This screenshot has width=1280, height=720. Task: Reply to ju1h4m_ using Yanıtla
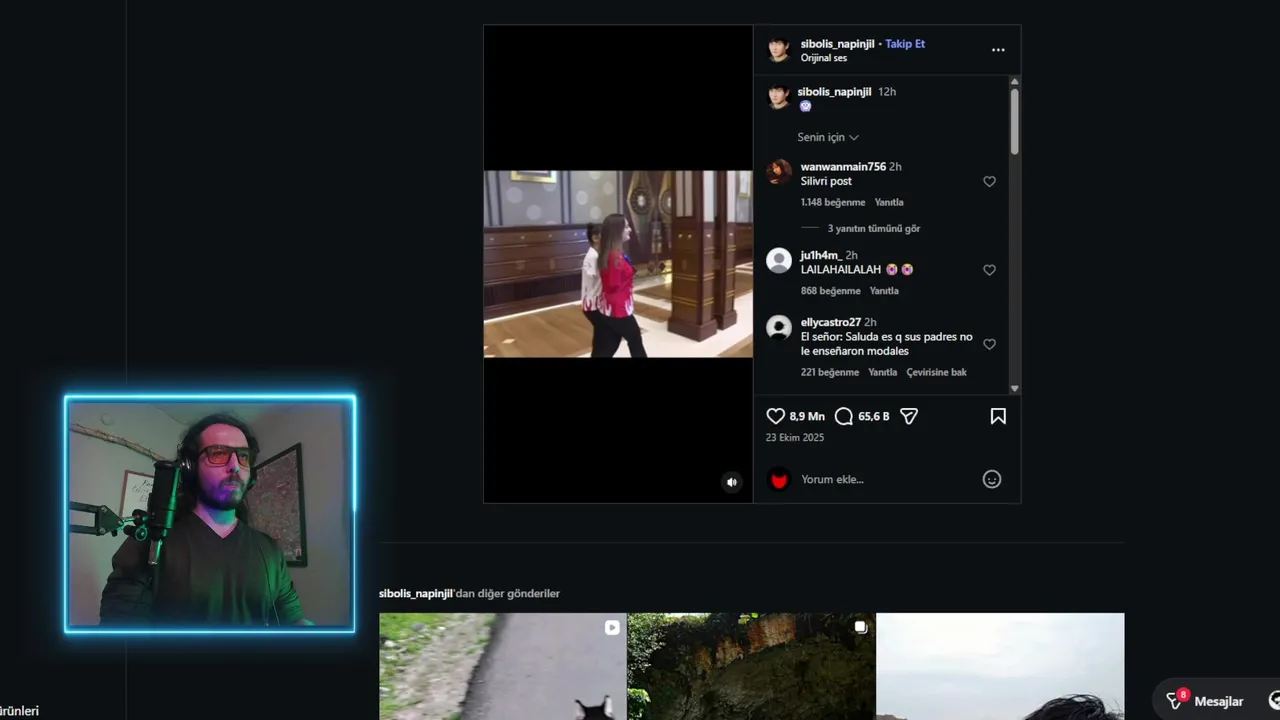[884, 291]
